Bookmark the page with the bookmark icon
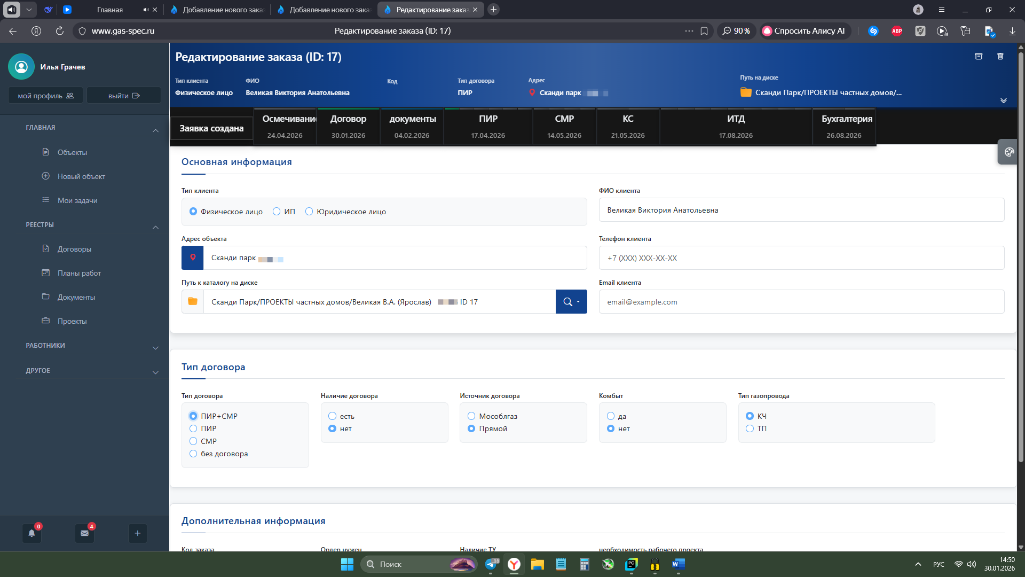The height and width of the screenshot is (577, 1025). (704, 31)
